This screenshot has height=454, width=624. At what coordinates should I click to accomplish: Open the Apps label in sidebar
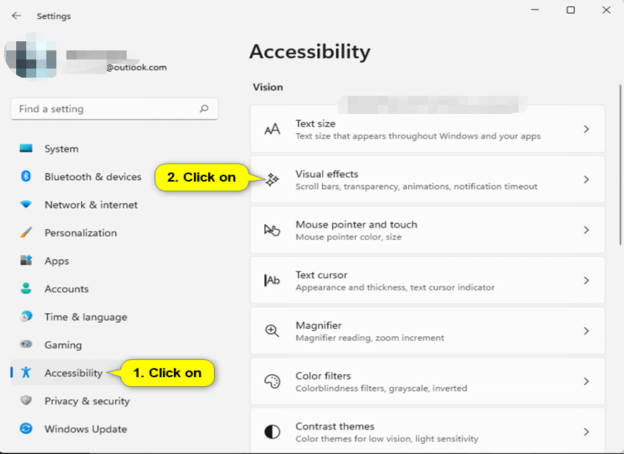coord(57,261)
